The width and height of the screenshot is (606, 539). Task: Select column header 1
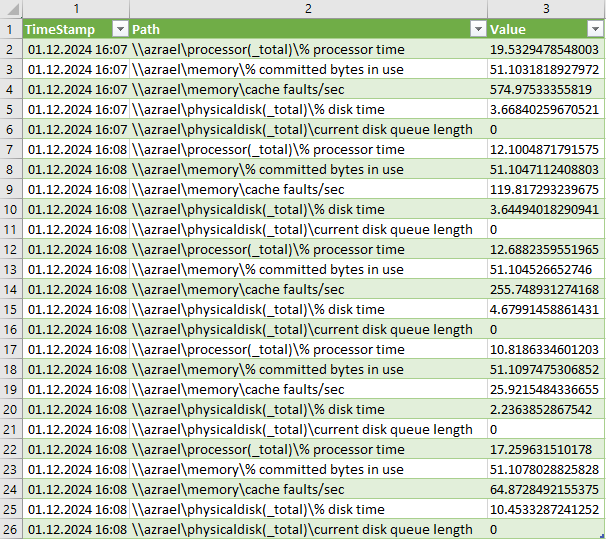(x=76, y=9)
